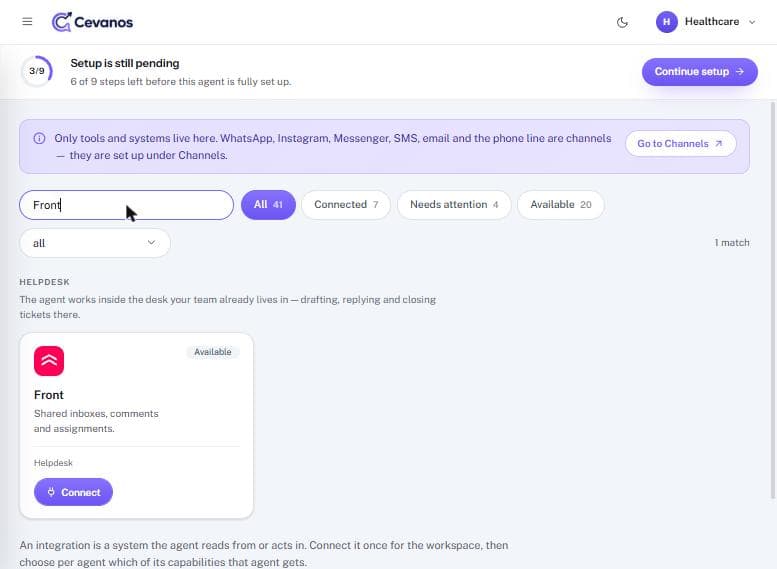Filter by Available integrations
The height and width of the screenshot is (569, 777).
pos(560,205)
